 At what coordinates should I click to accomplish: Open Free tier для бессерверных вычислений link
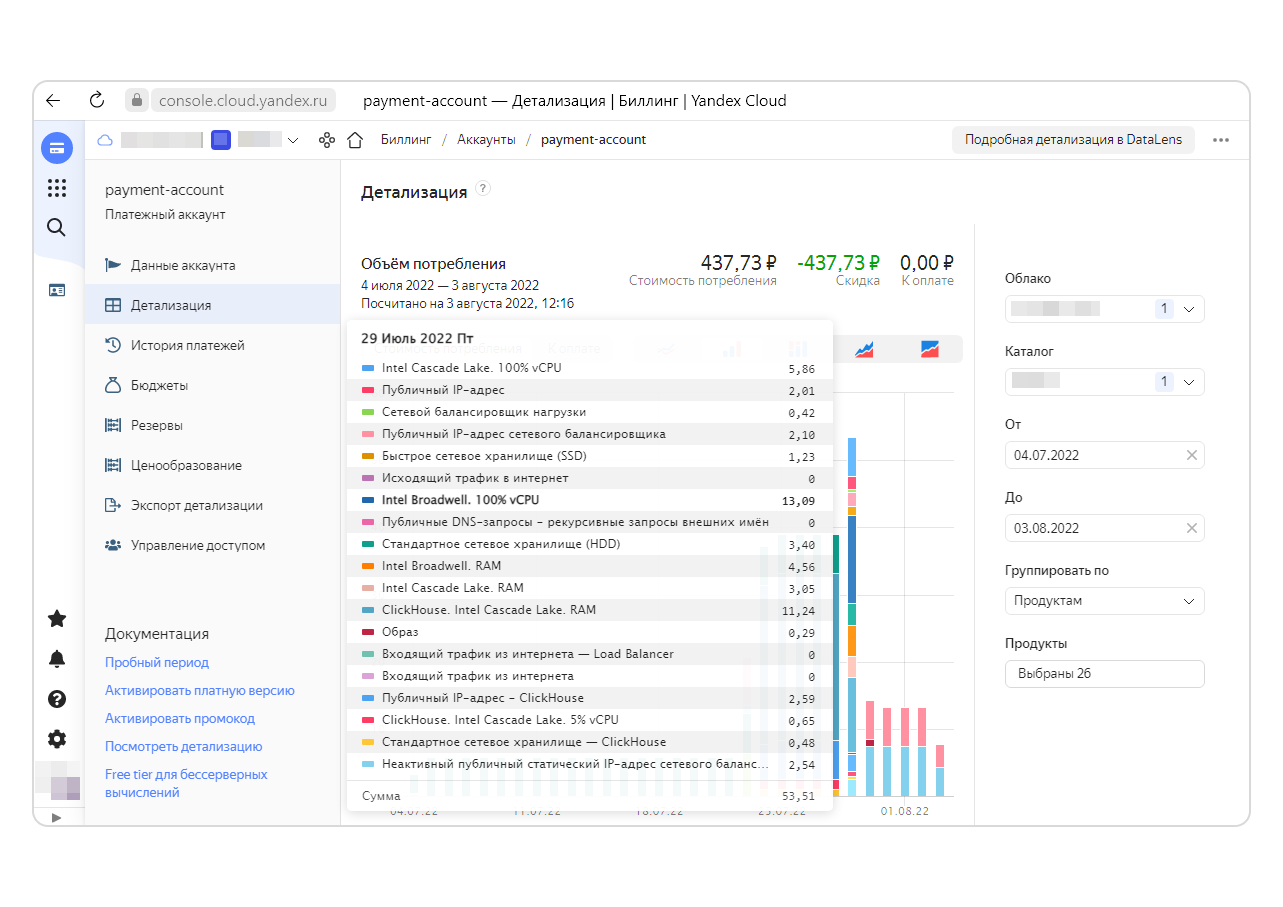click(186, 783)
